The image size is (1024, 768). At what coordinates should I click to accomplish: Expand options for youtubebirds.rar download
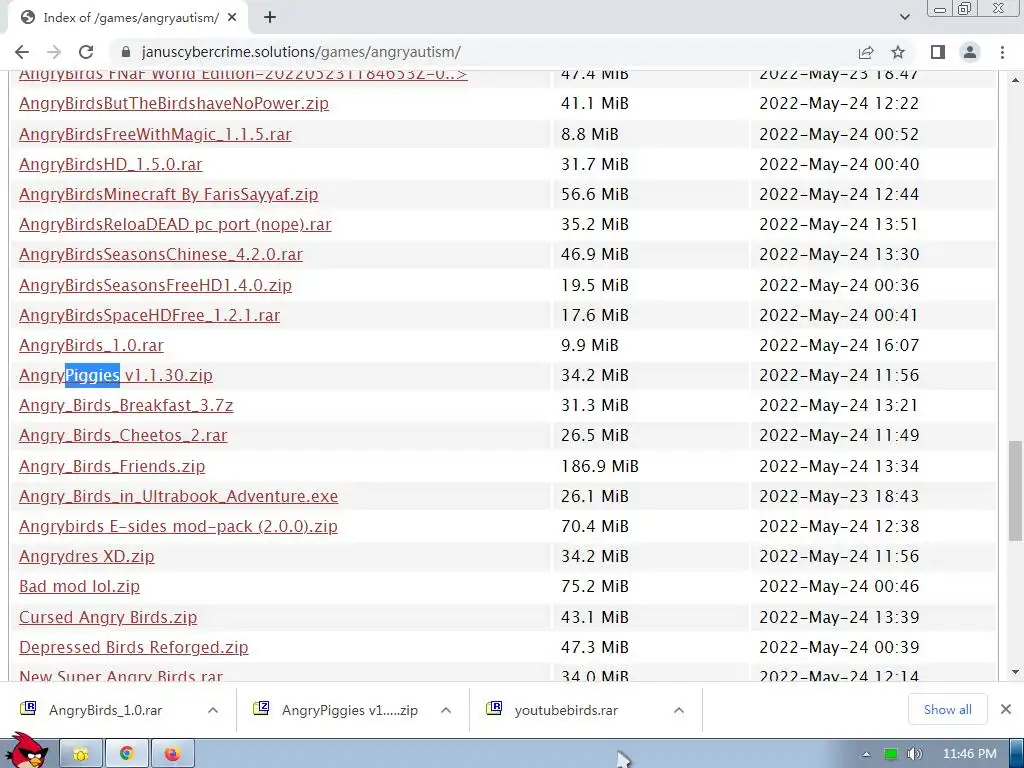pyautogui.click(x=679, y=710)
